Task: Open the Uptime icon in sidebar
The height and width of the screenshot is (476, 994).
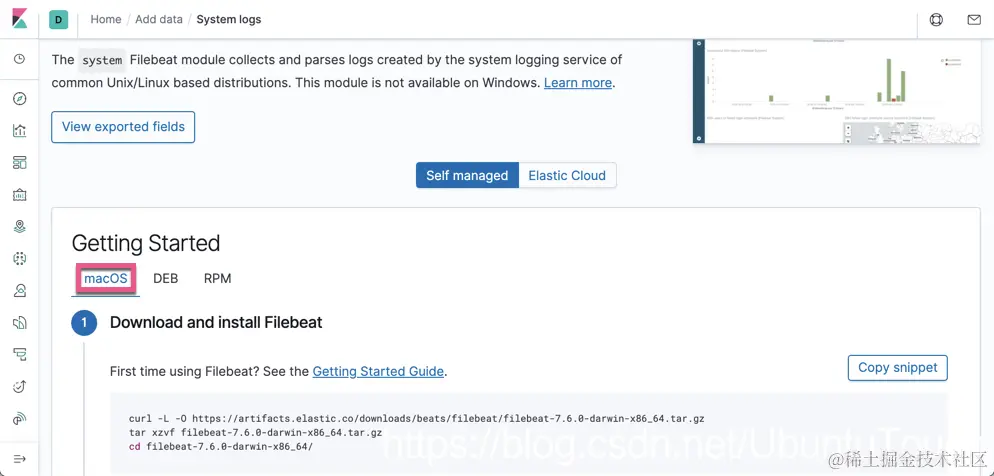Action: [x=20, y=386]
